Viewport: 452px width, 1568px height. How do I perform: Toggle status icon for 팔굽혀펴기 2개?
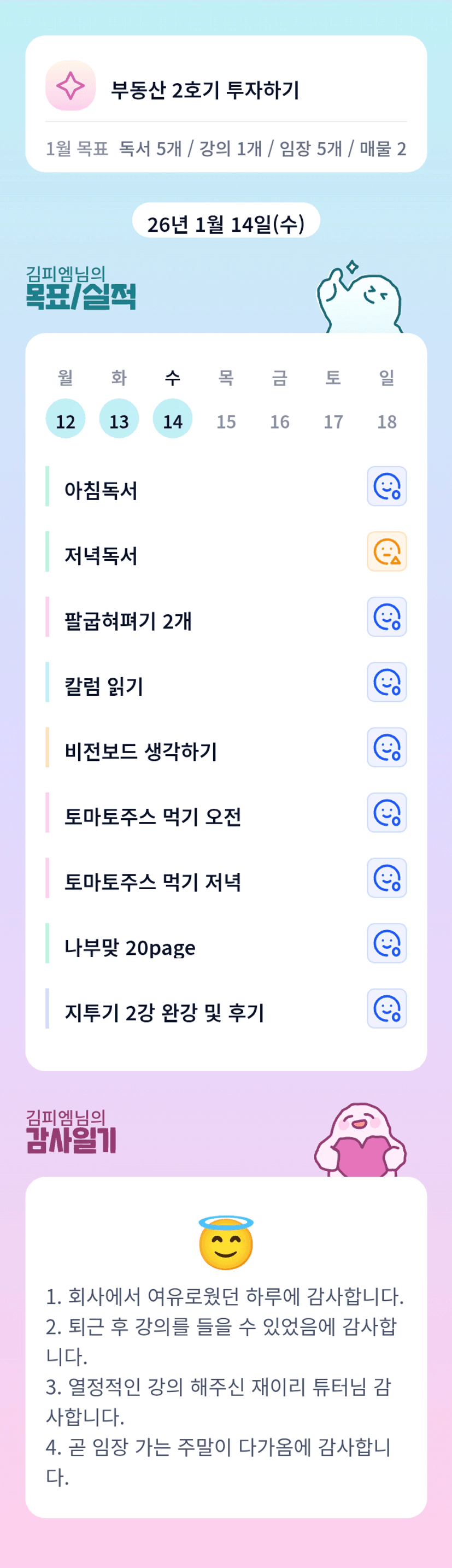[386, 616]
